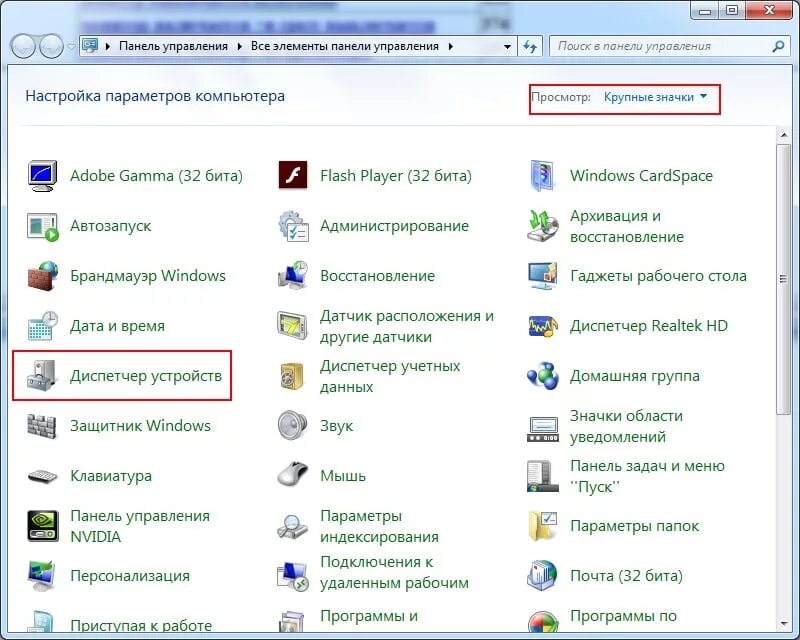Open Панель управления NVIDIA link

tap(140, 526)
